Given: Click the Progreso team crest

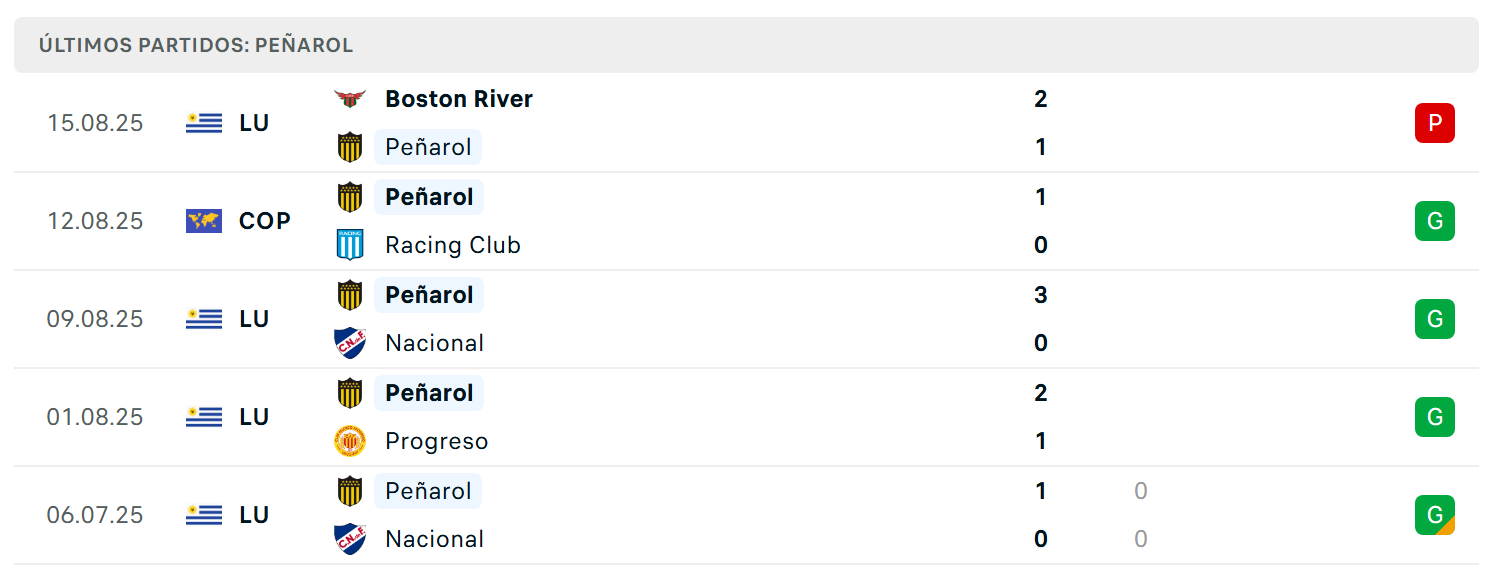Looking at the screenshot, I should tap(349, 441).
